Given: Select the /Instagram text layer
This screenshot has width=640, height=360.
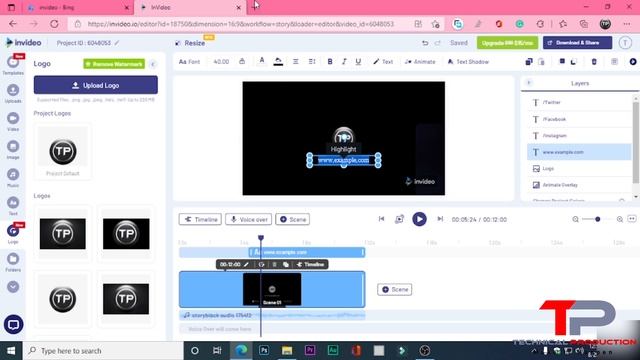Looking at the screenshot, I should coord(579,136).
